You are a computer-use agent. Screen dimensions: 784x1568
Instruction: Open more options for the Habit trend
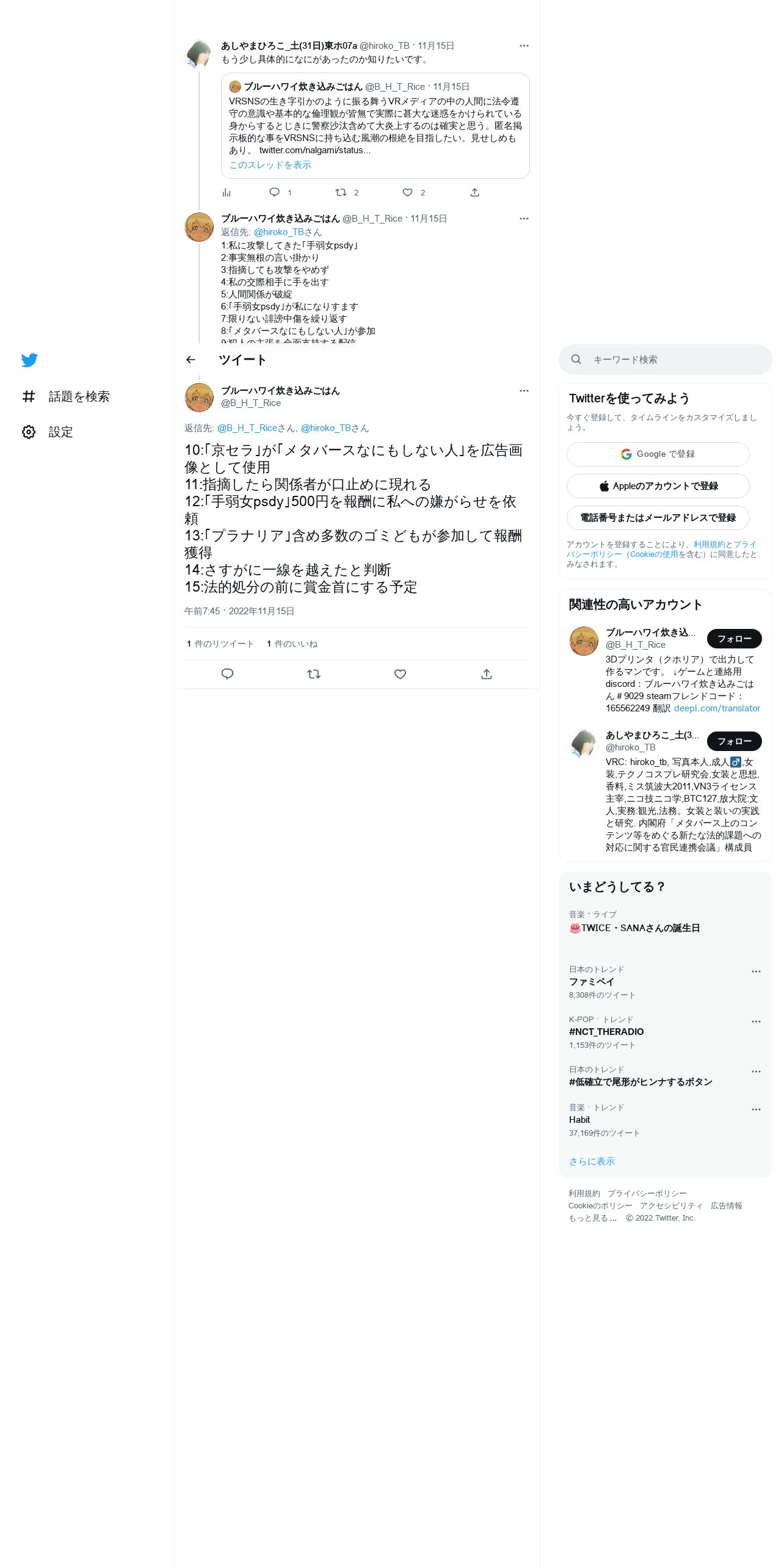(x=756, y=1109)
